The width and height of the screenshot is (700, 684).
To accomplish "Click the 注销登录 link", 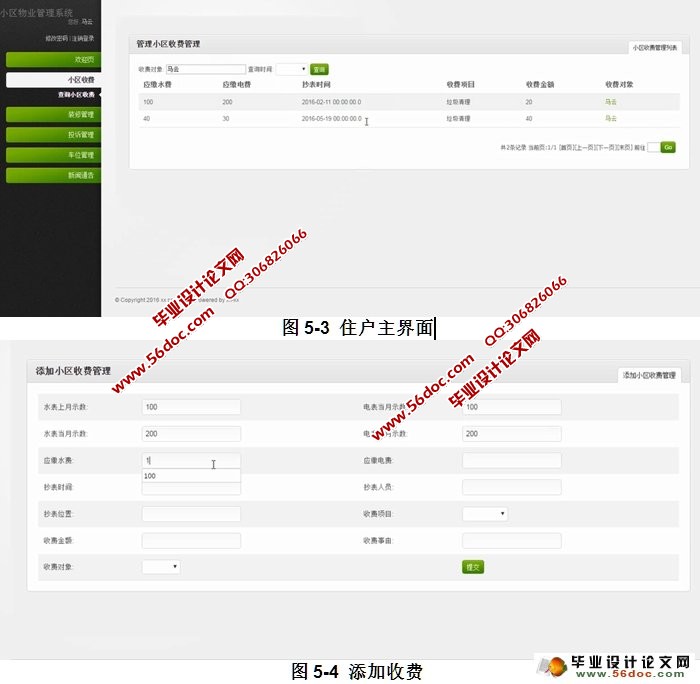I will coord(83,38).
